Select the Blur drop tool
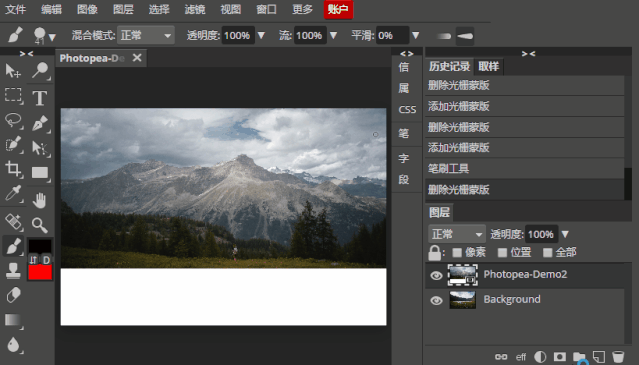 pyautogui.click(x=13, y=345)
